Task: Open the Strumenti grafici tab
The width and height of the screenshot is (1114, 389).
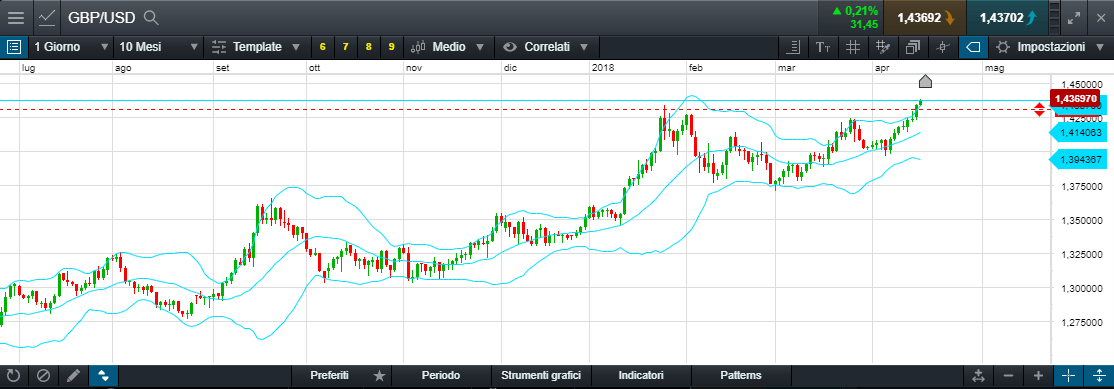Action: coord(541,376)
